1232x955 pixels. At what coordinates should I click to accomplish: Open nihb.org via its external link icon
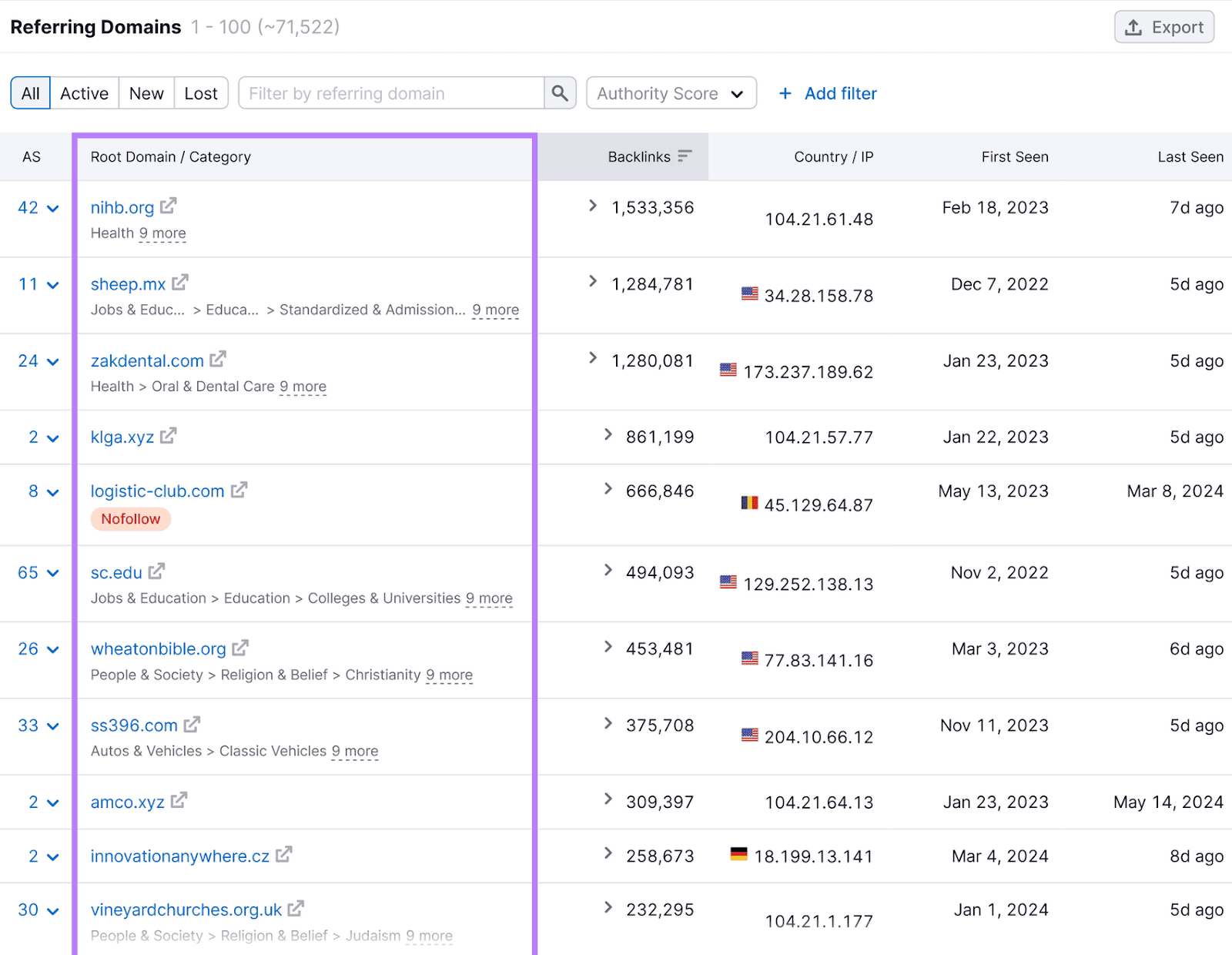(169, 206)
